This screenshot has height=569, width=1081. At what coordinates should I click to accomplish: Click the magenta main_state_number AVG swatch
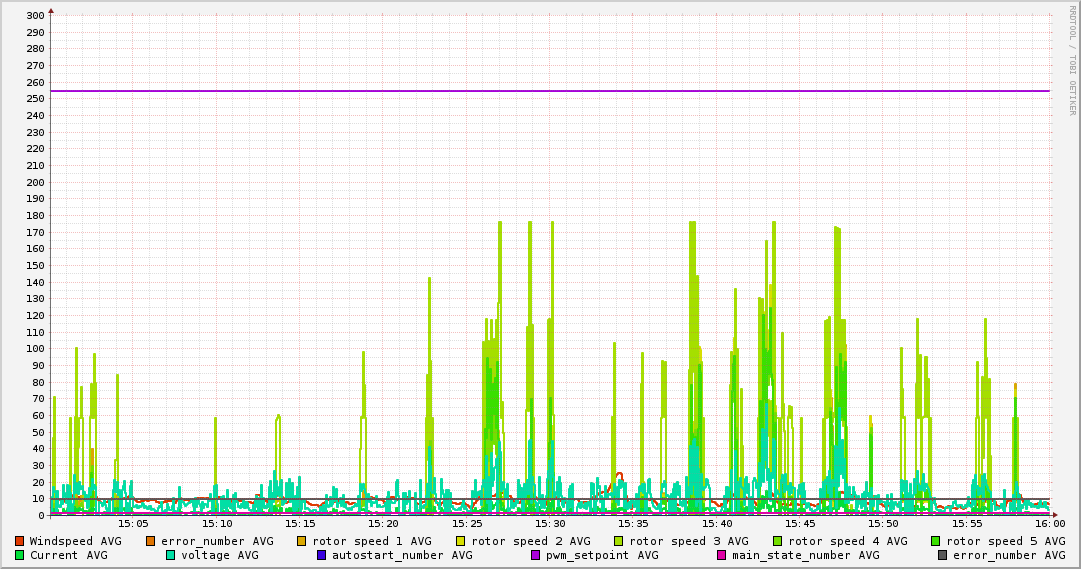[722, 555]
